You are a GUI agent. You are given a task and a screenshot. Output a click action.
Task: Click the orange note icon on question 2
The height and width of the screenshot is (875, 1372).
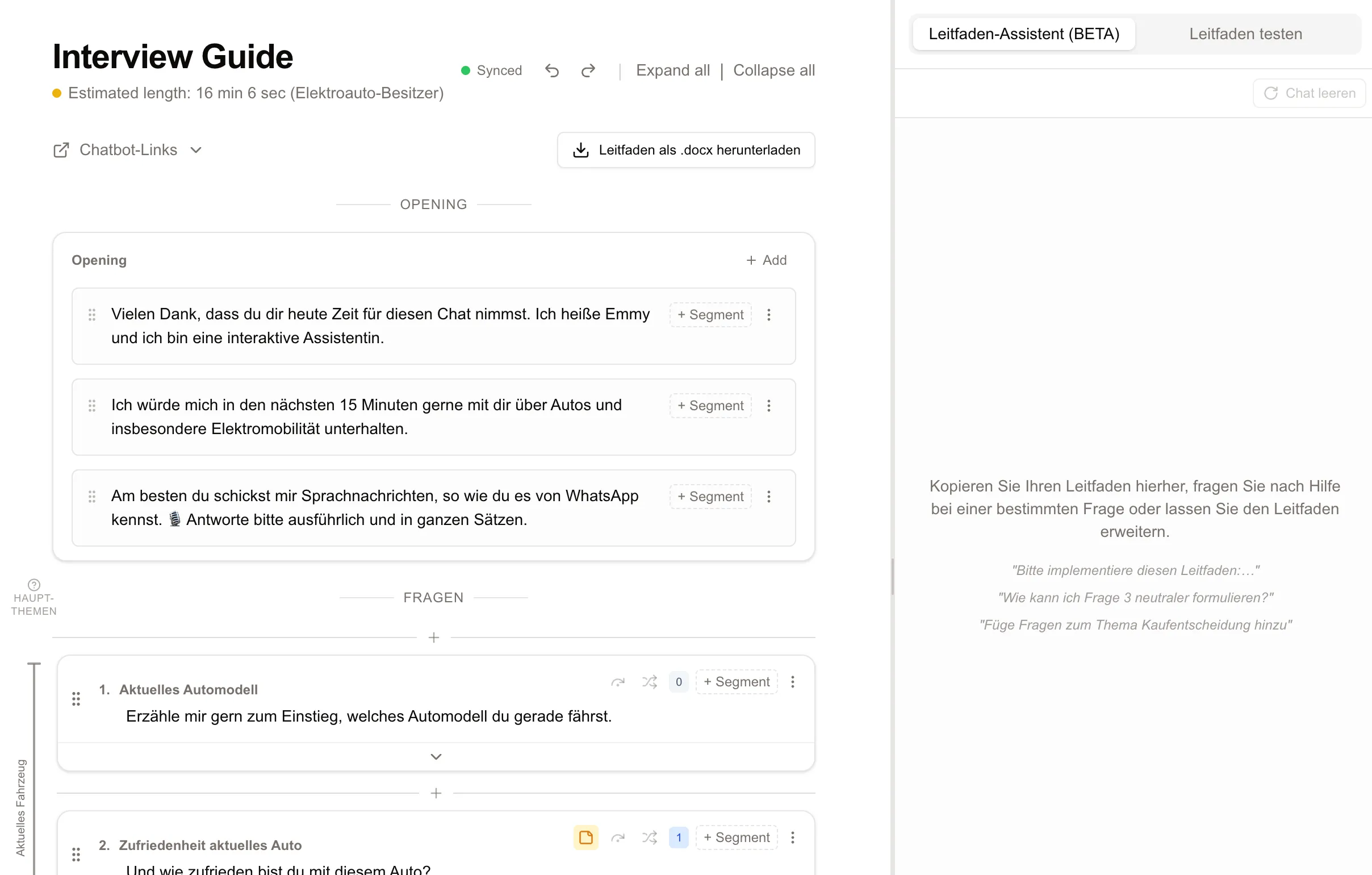pyautogui.click(x=585, y=837)
